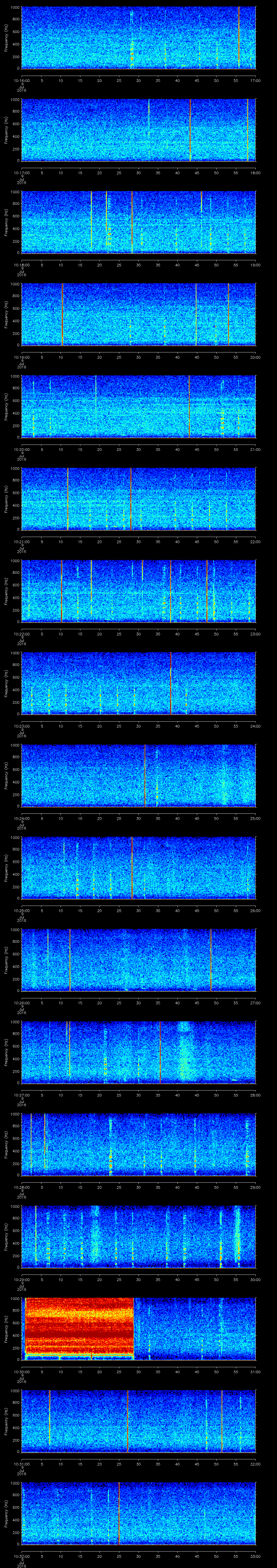The height and width of the screenshot is (1568, 277).
Task: Click the '10:24:00' start time label
Action: tap(21, 818)
